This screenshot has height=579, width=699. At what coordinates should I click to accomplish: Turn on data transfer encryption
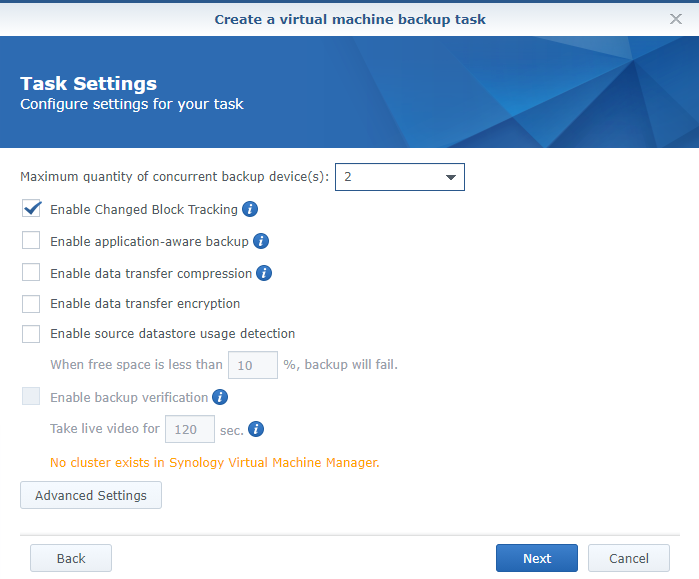point(31,304)
